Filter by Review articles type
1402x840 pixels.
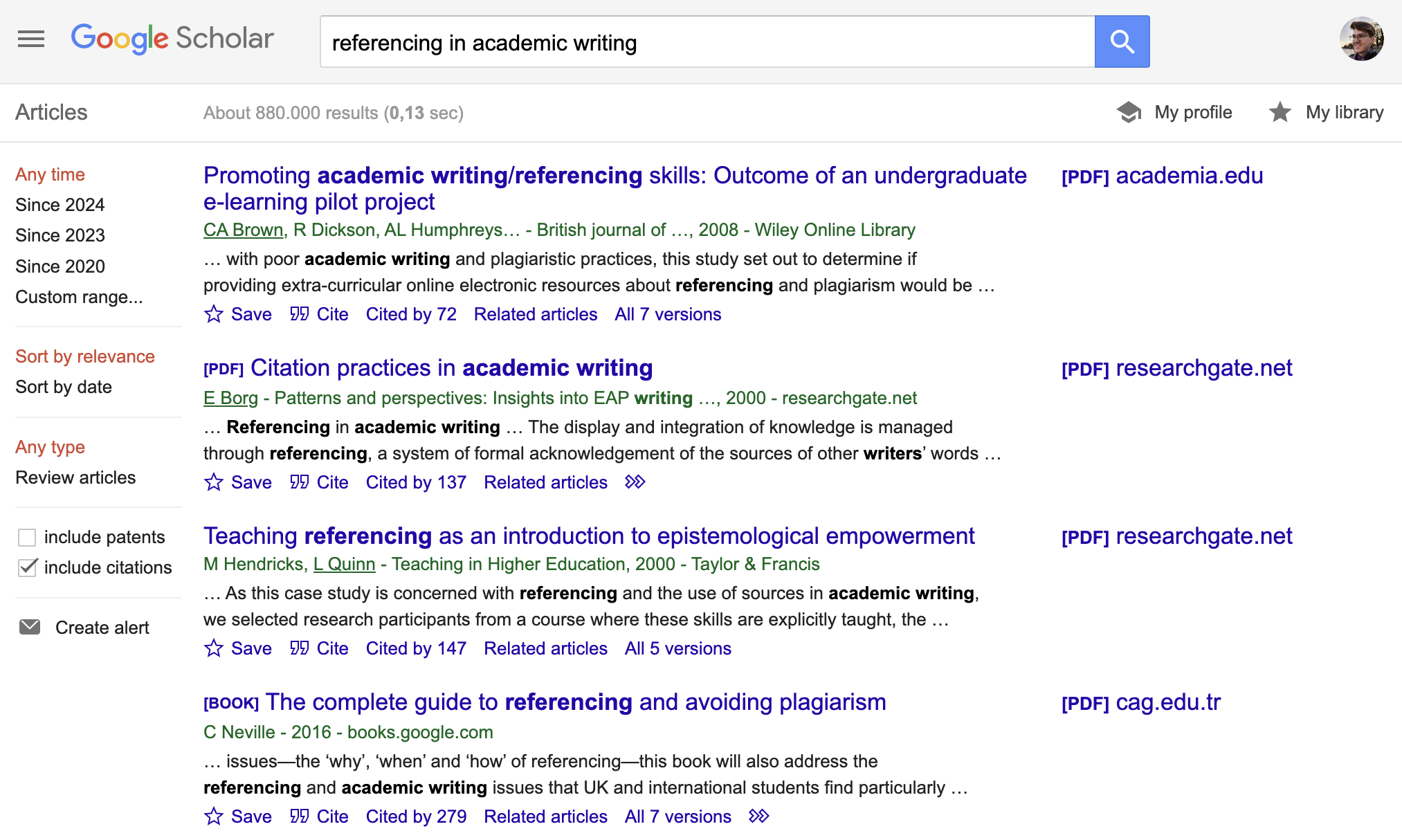(75, 477)
